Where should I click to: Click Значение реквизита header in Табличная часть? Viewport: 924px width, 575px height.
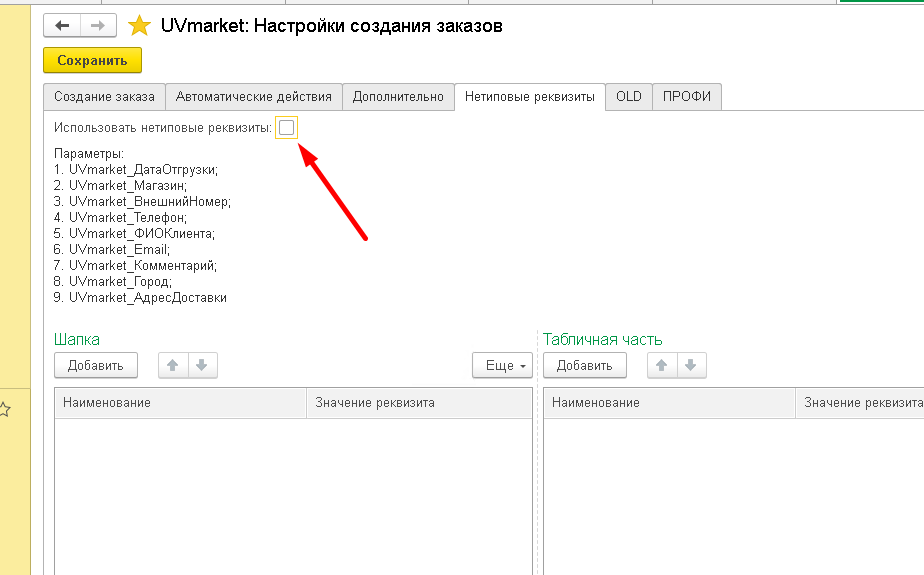(x=860, y=403)
